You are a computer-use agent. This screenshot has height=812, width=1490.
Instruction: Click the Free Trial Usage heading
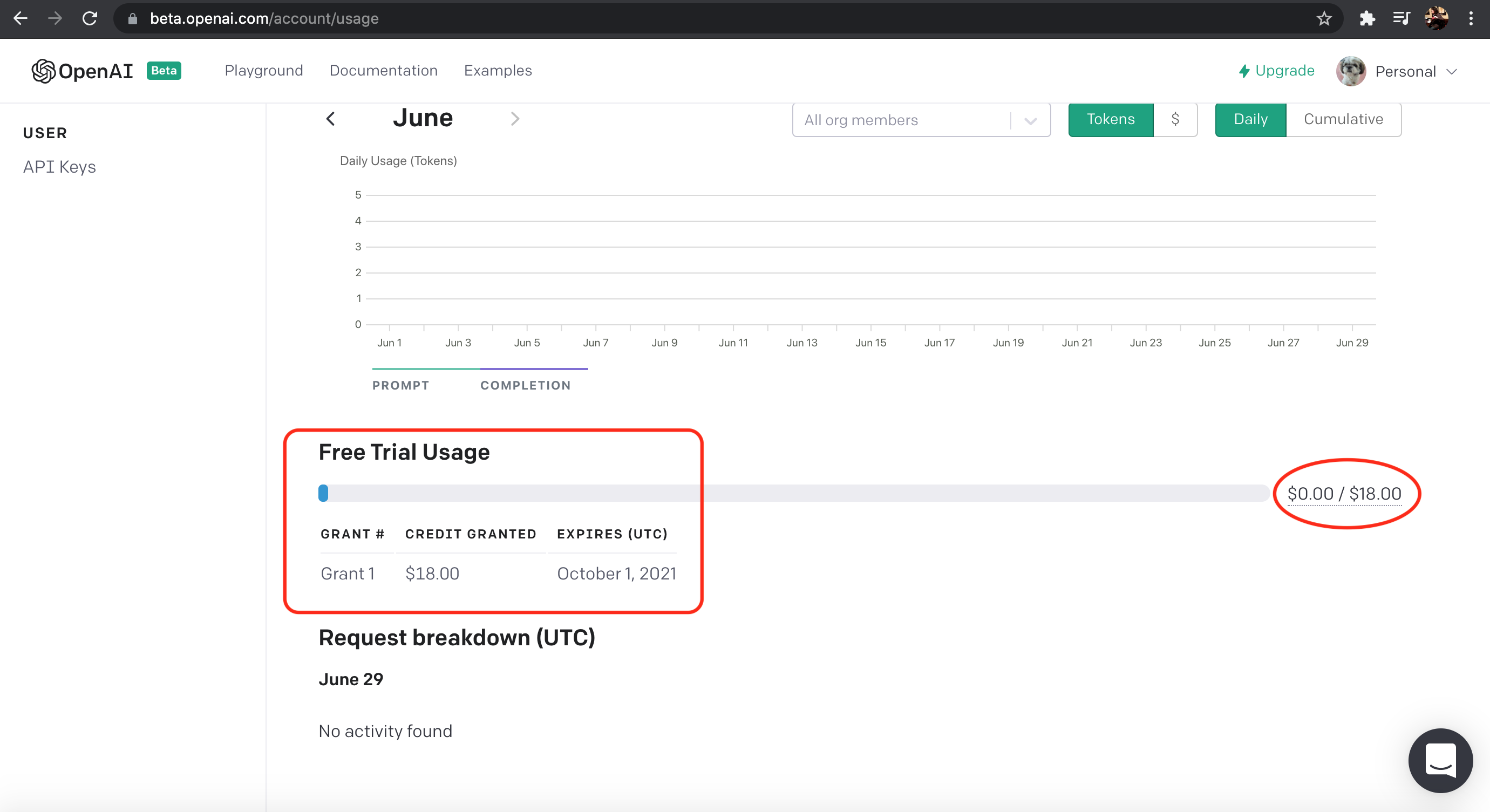pyautogui.click(x=404, y=452)
